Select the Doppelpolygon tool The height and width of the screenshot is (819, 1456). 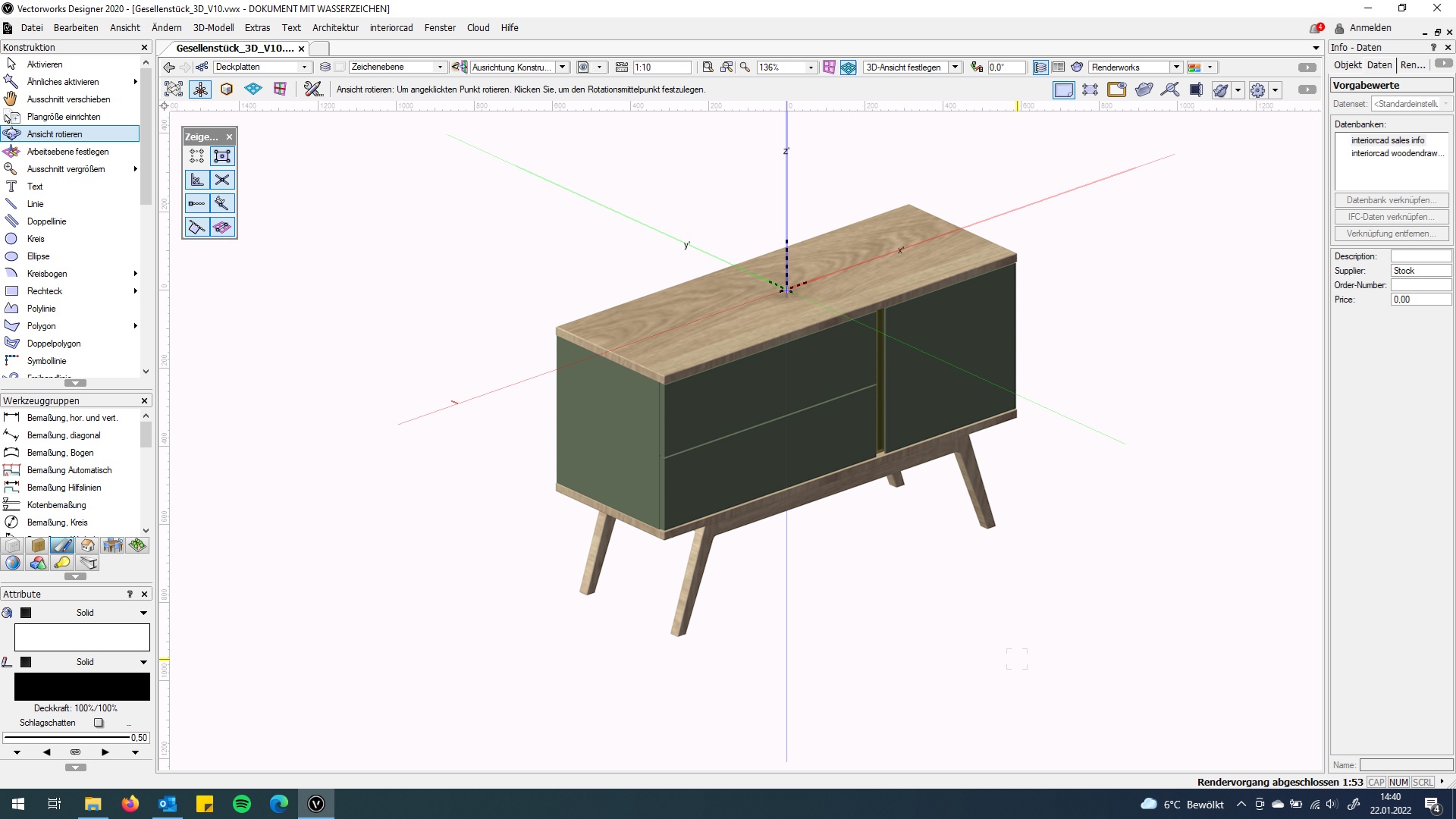tap(70, 344)
